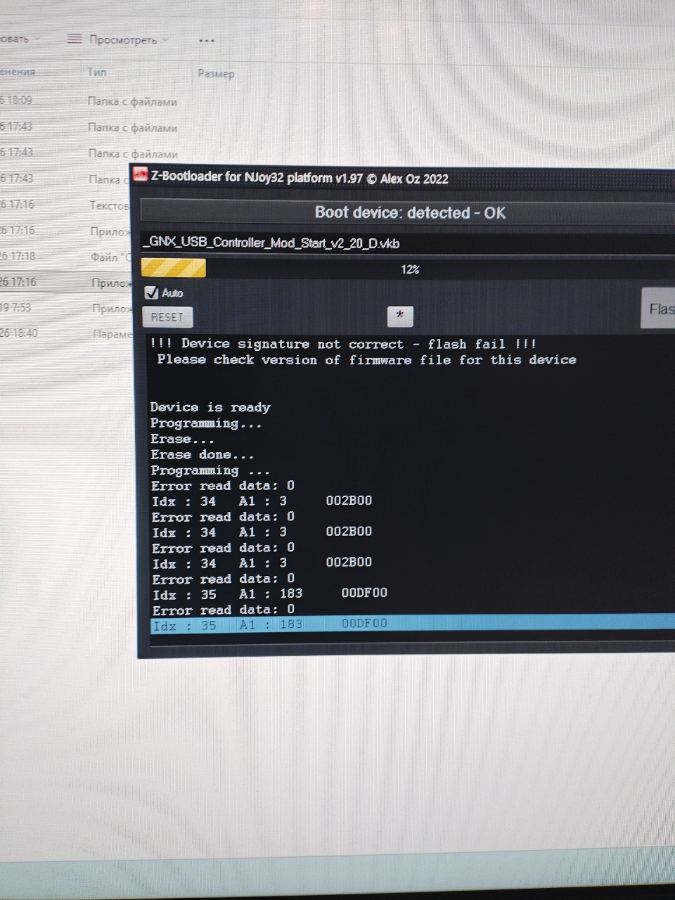Open the three-dots more options menu

207,40
